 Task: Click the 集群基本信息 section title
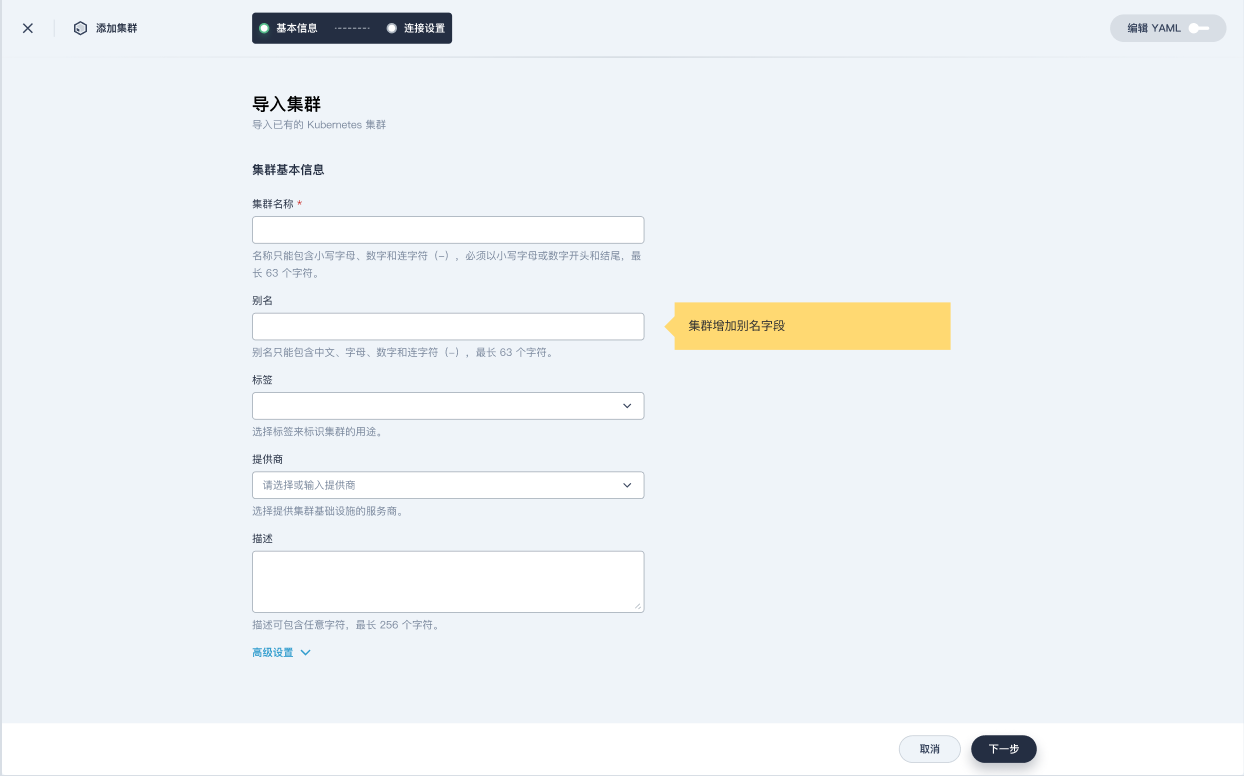coord(288,170)
